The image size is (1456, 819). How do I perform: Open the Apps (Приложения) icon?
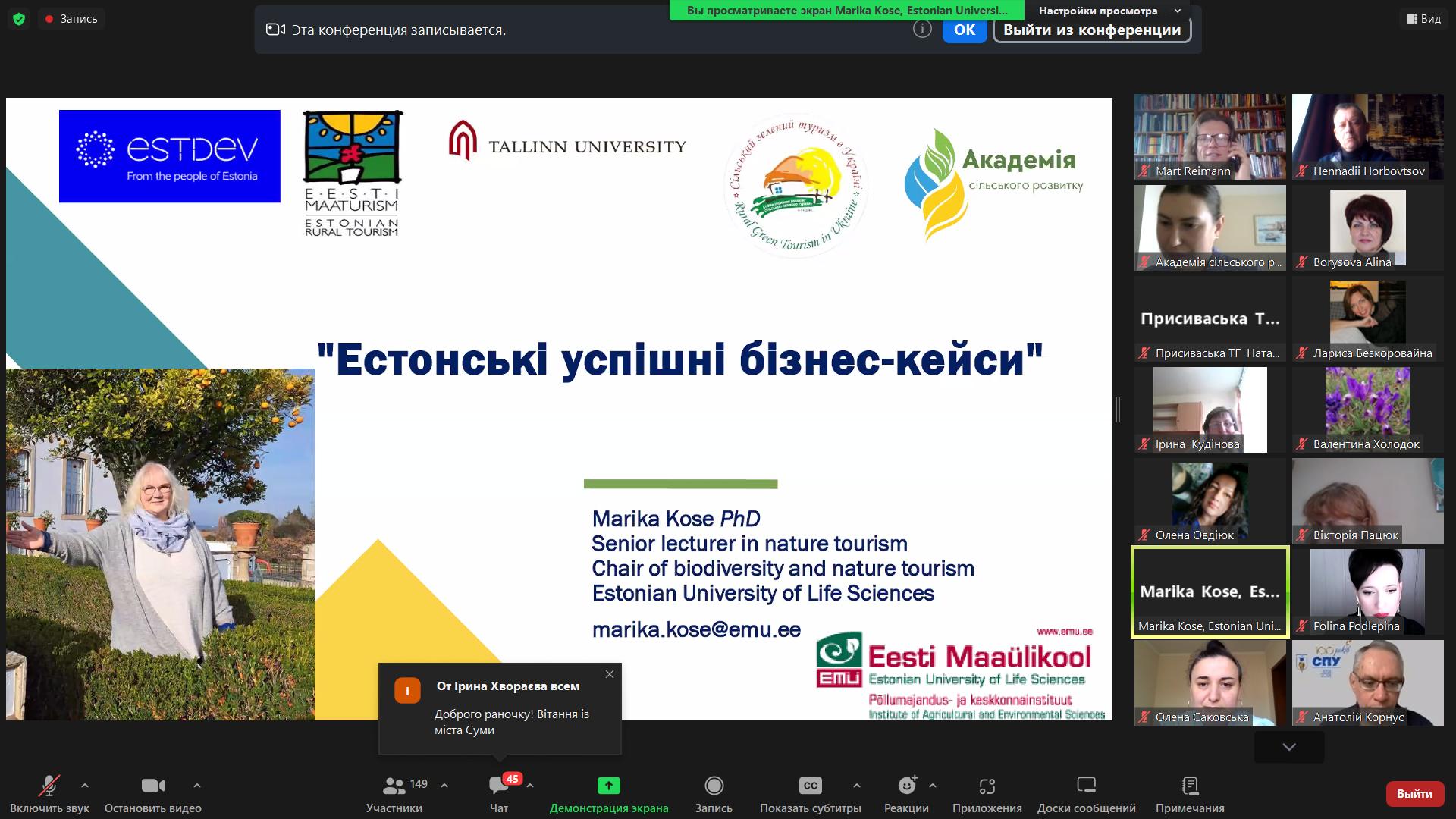coord(987,786)
